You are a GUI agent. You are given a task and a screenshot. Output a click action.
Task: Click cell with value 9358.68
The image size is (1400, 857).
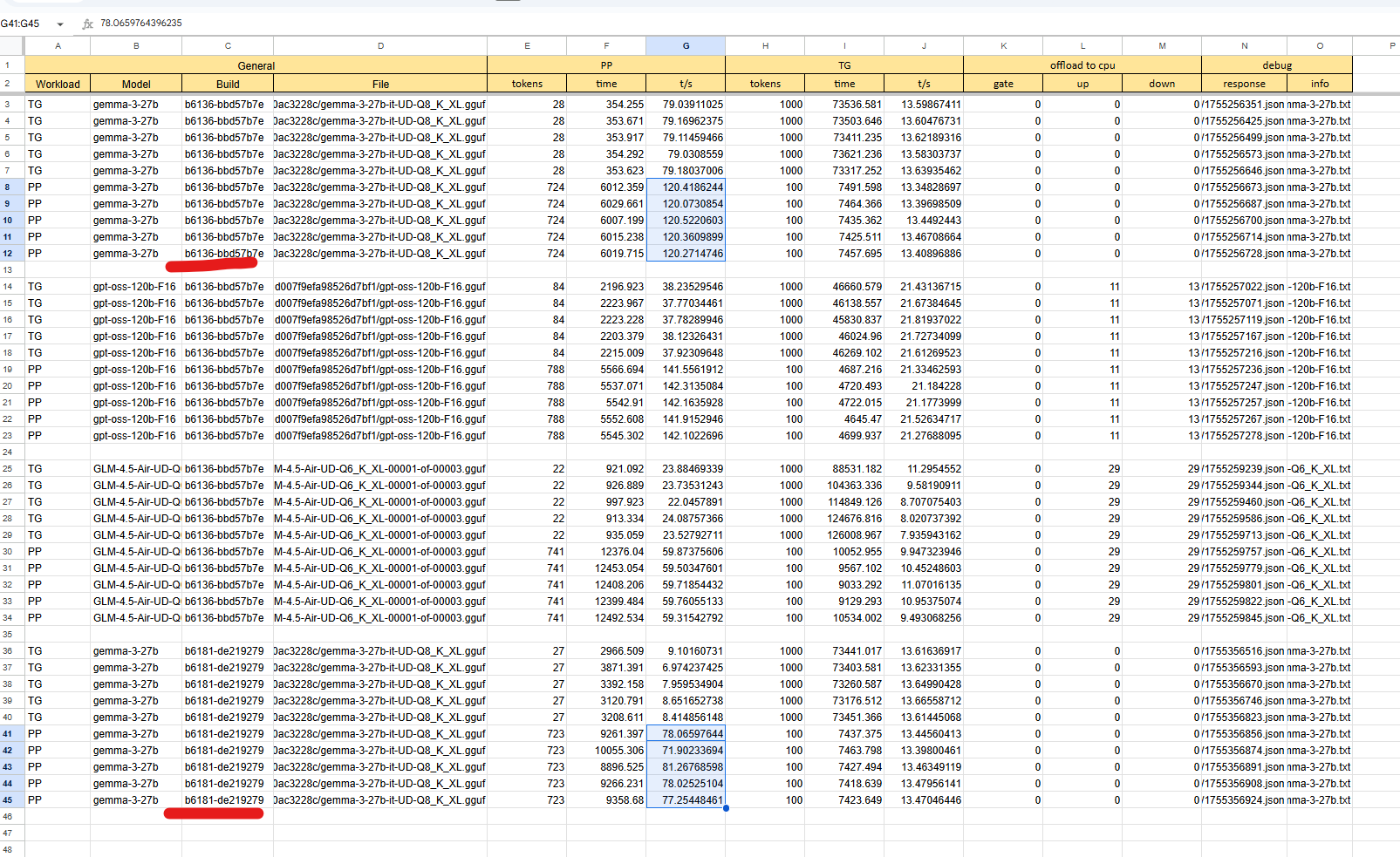606,800
